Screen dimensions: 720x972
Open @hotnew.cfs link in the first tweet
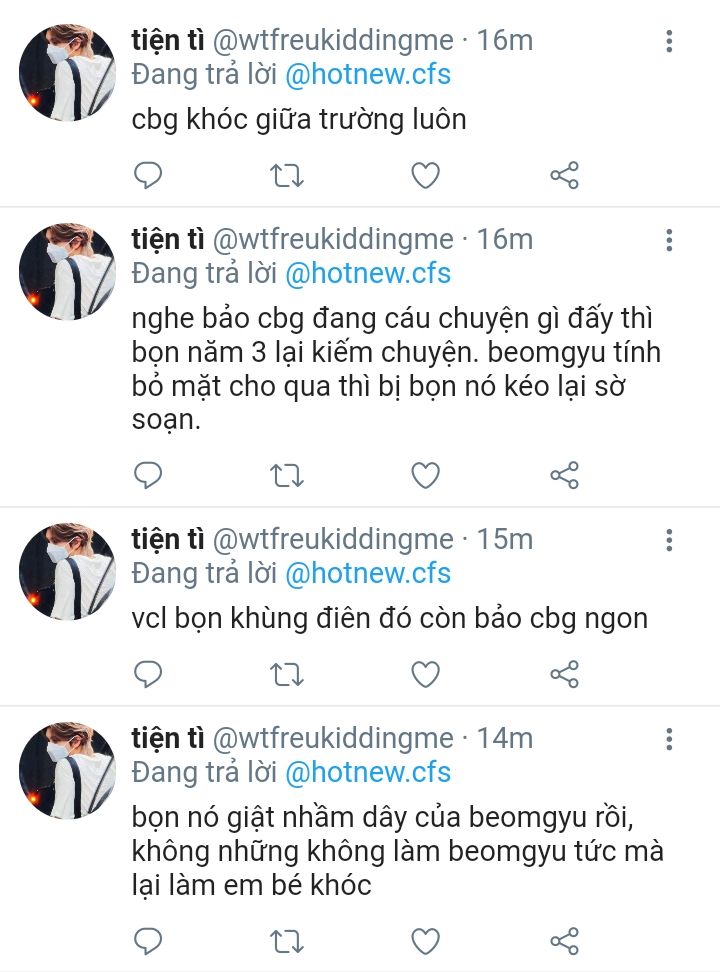(x=368, y=74)
